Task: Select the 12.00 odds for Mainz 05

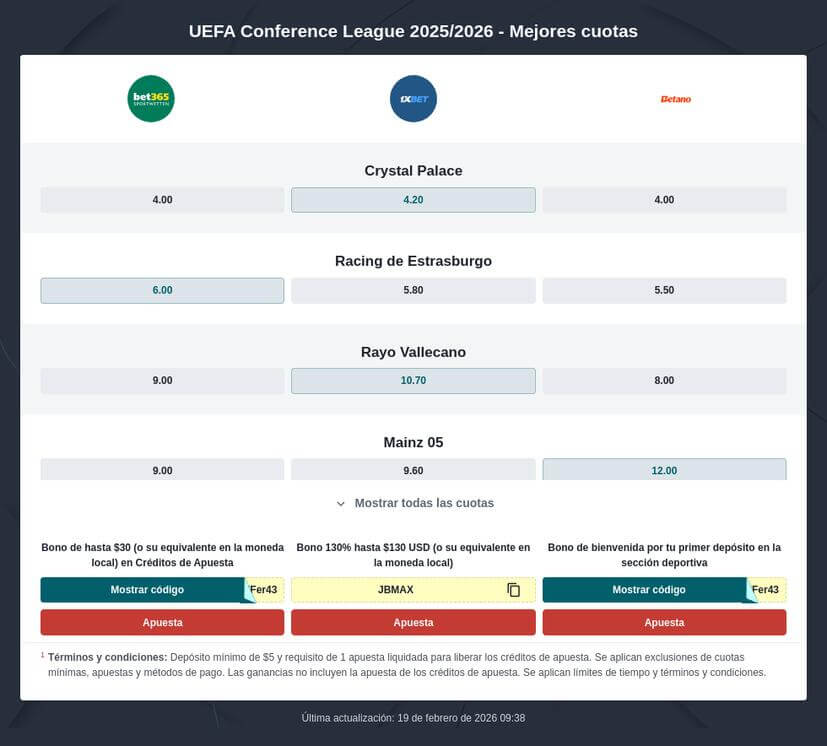Action: (x=664, y=469)
